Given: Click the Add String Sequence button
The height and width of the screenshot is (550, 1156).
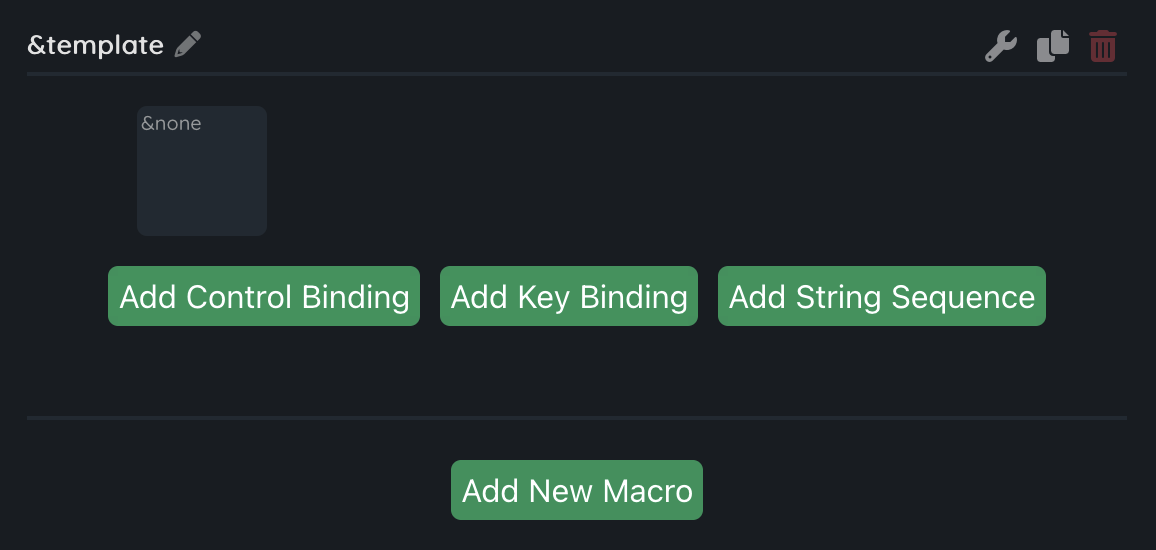Looking at the screenshot, I should (882, 296).
